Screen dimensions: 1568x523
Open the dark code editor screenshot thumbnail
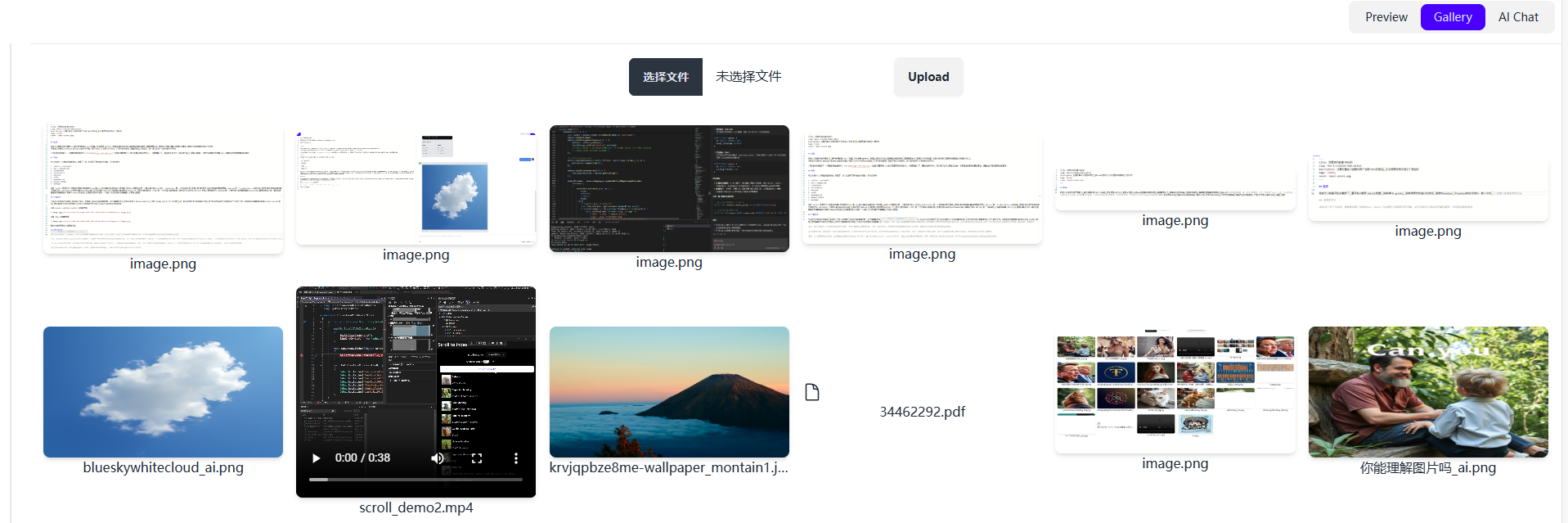[669, 188]
